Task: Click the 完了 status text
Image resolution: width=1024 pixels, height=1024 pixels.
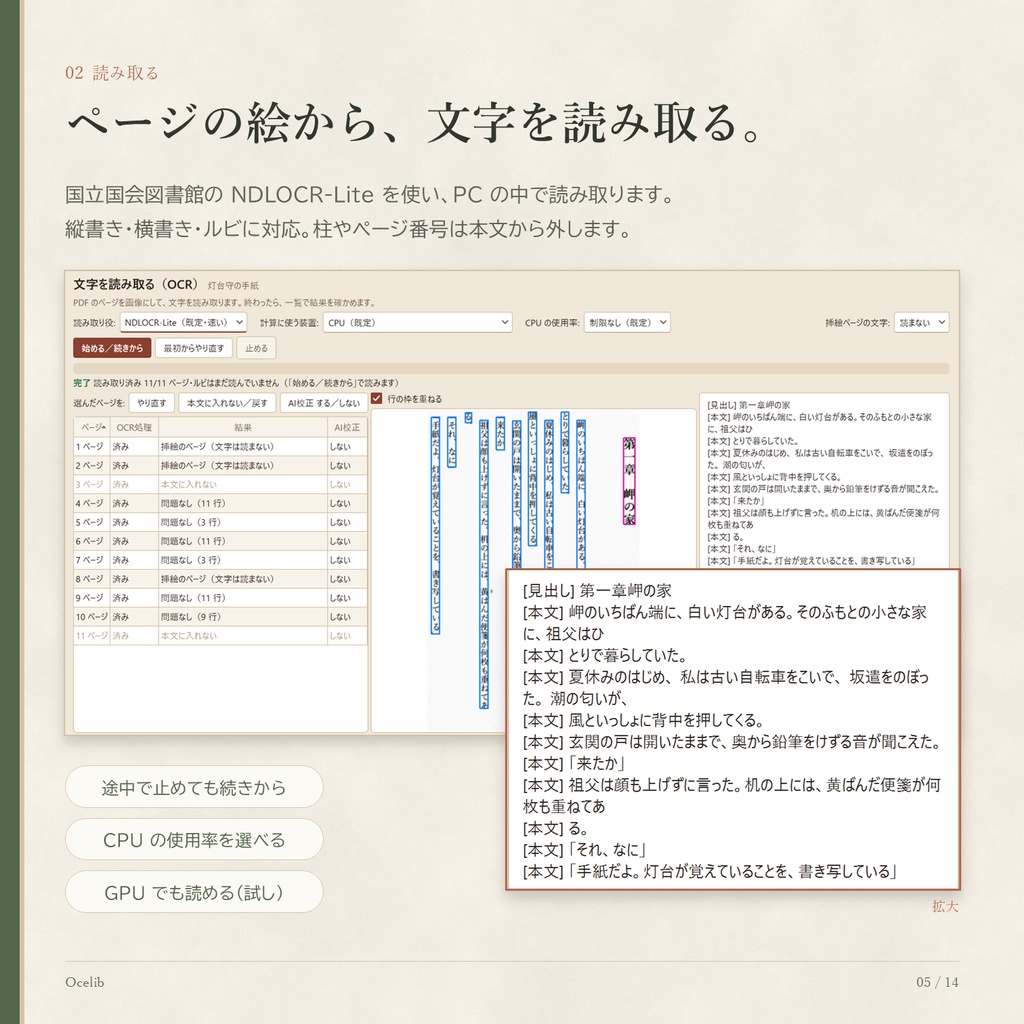Action: click(82, 383)
